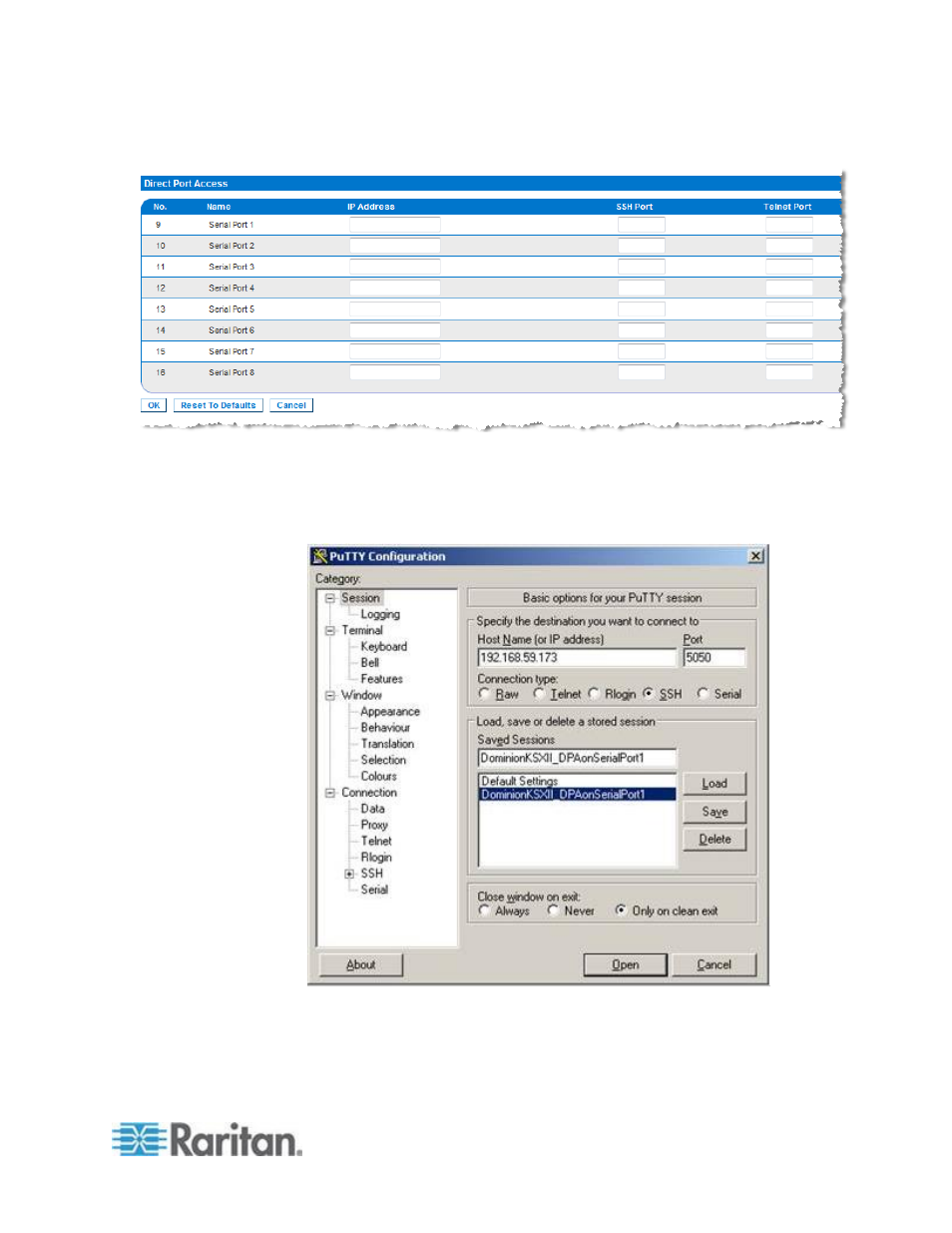
Task: Open the Logging category
Action: (x=380, y=614)
